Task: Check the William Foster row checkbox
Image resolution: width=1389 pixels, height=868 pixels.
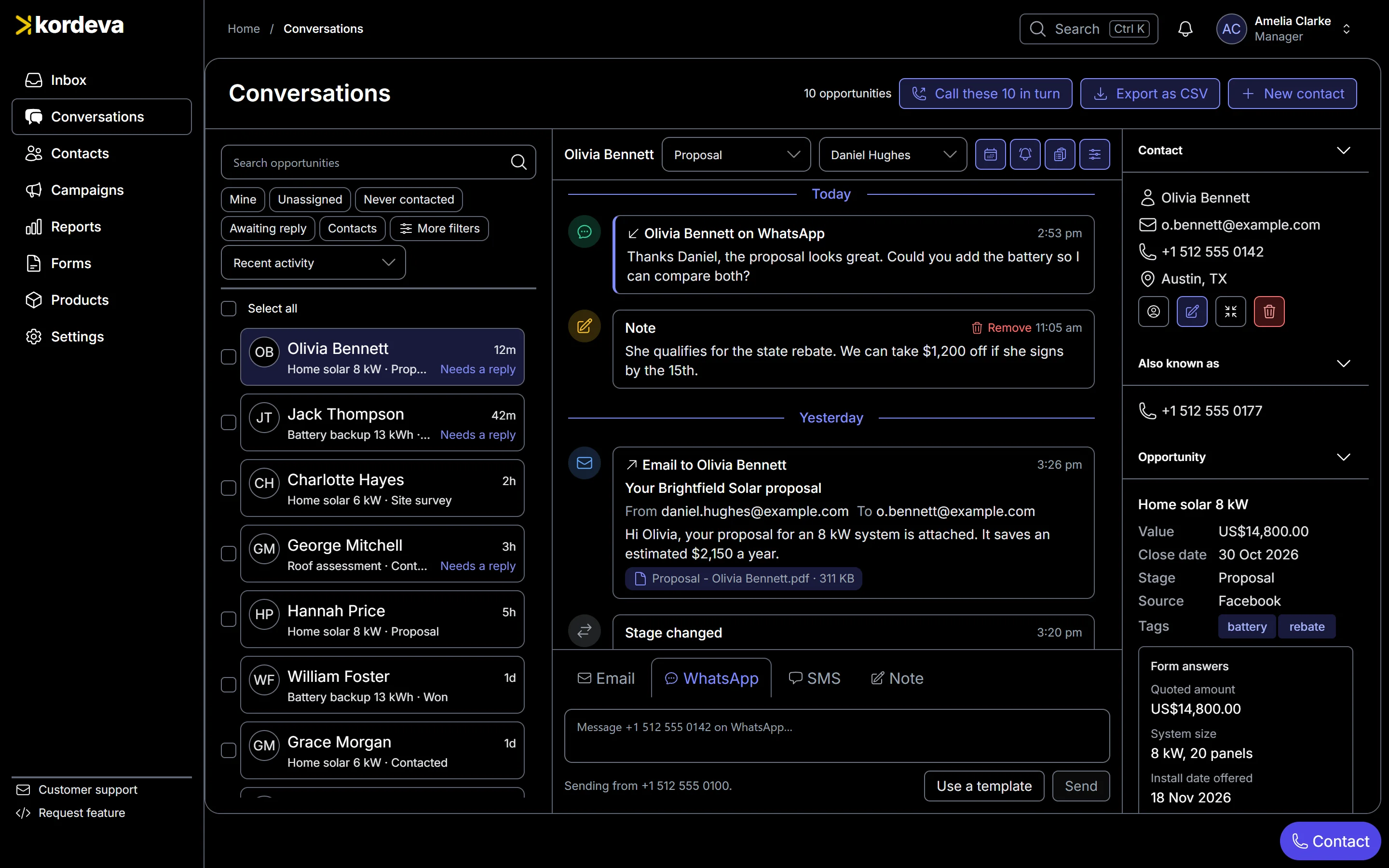Action: pos(229,684)
